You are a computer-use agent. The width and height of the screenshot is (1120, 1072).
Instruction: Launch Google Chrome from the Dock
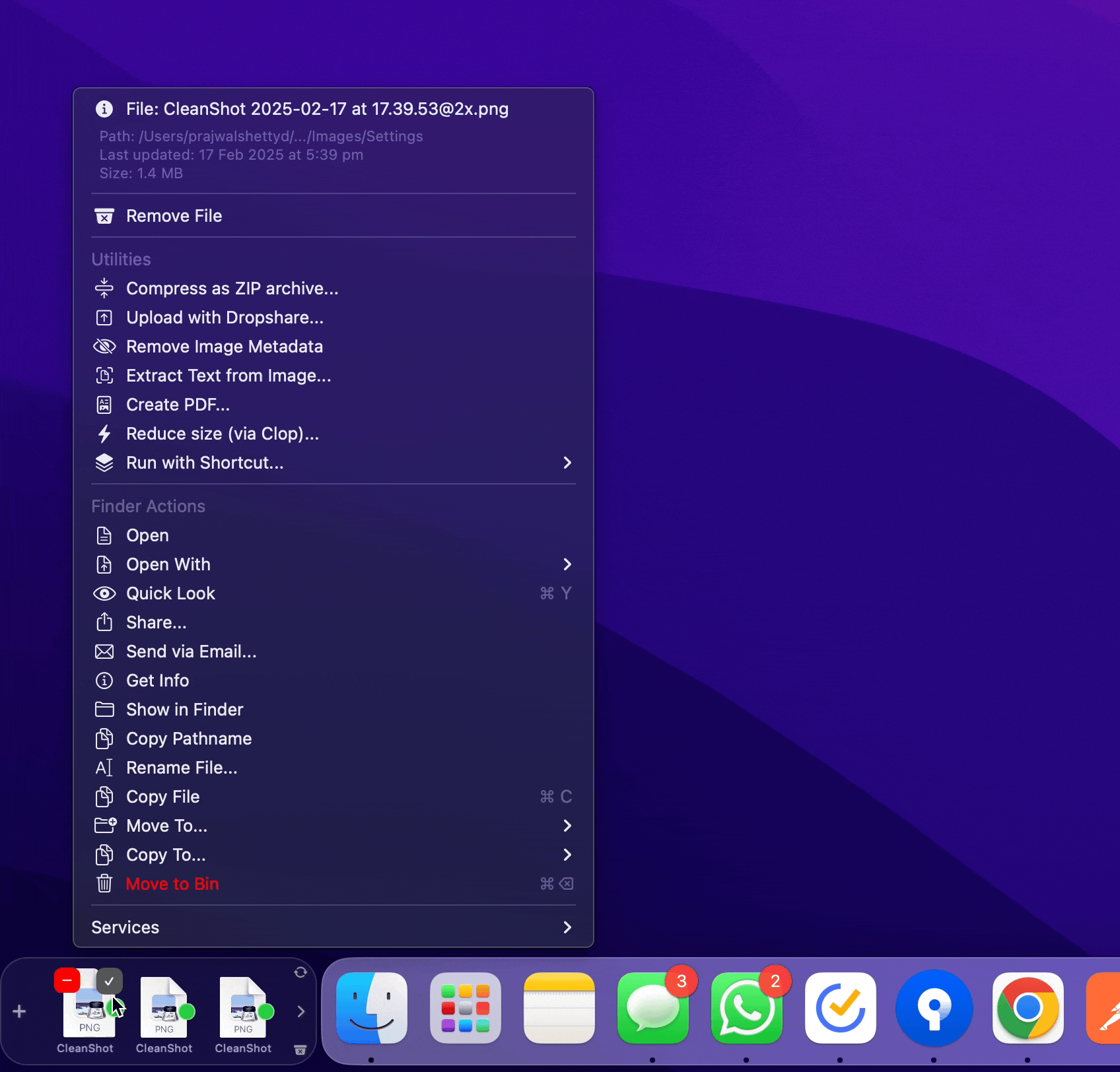(1028, 1008)
